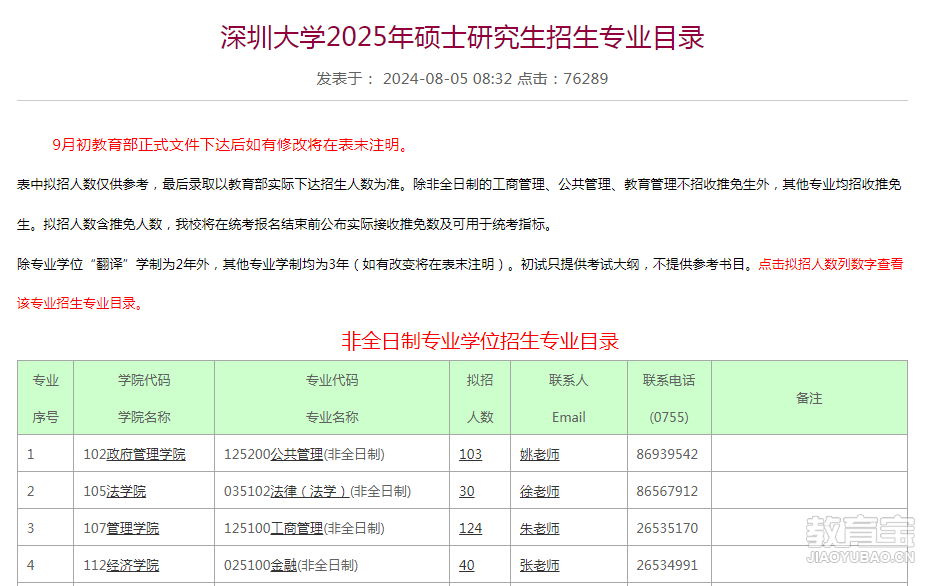Open the 法律(法学) major link
Image resolution: width=936 pixels, height=586 pixels.
pos(310,491)
